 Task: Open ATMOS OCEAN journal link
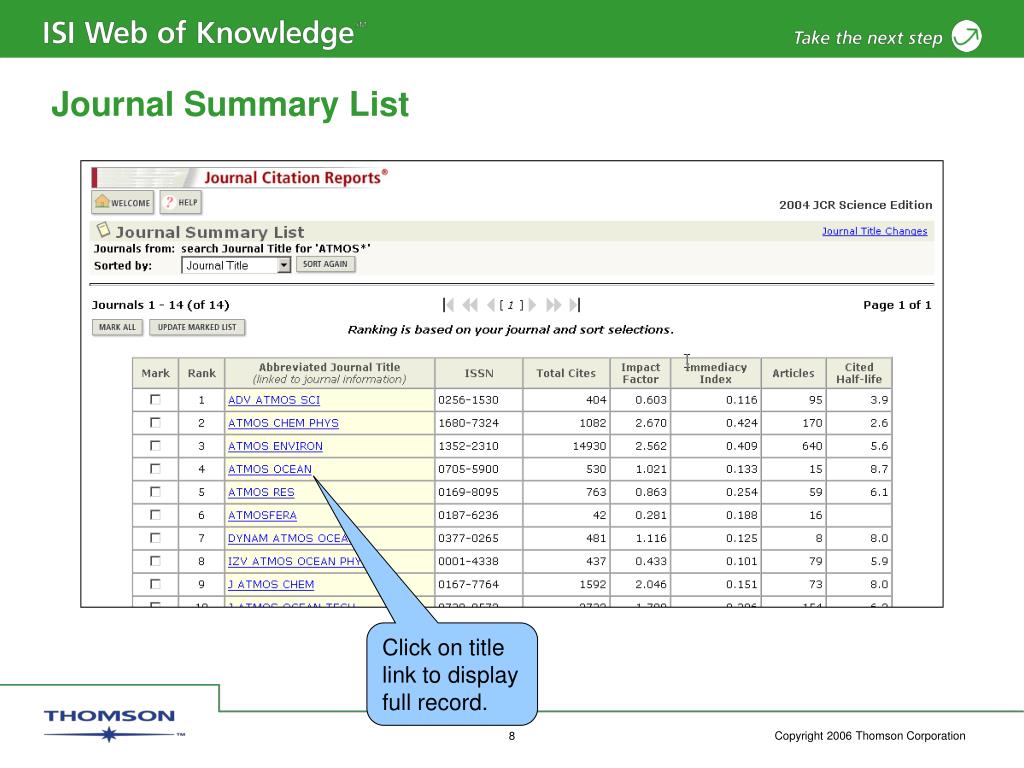click(x=270, y=469)
